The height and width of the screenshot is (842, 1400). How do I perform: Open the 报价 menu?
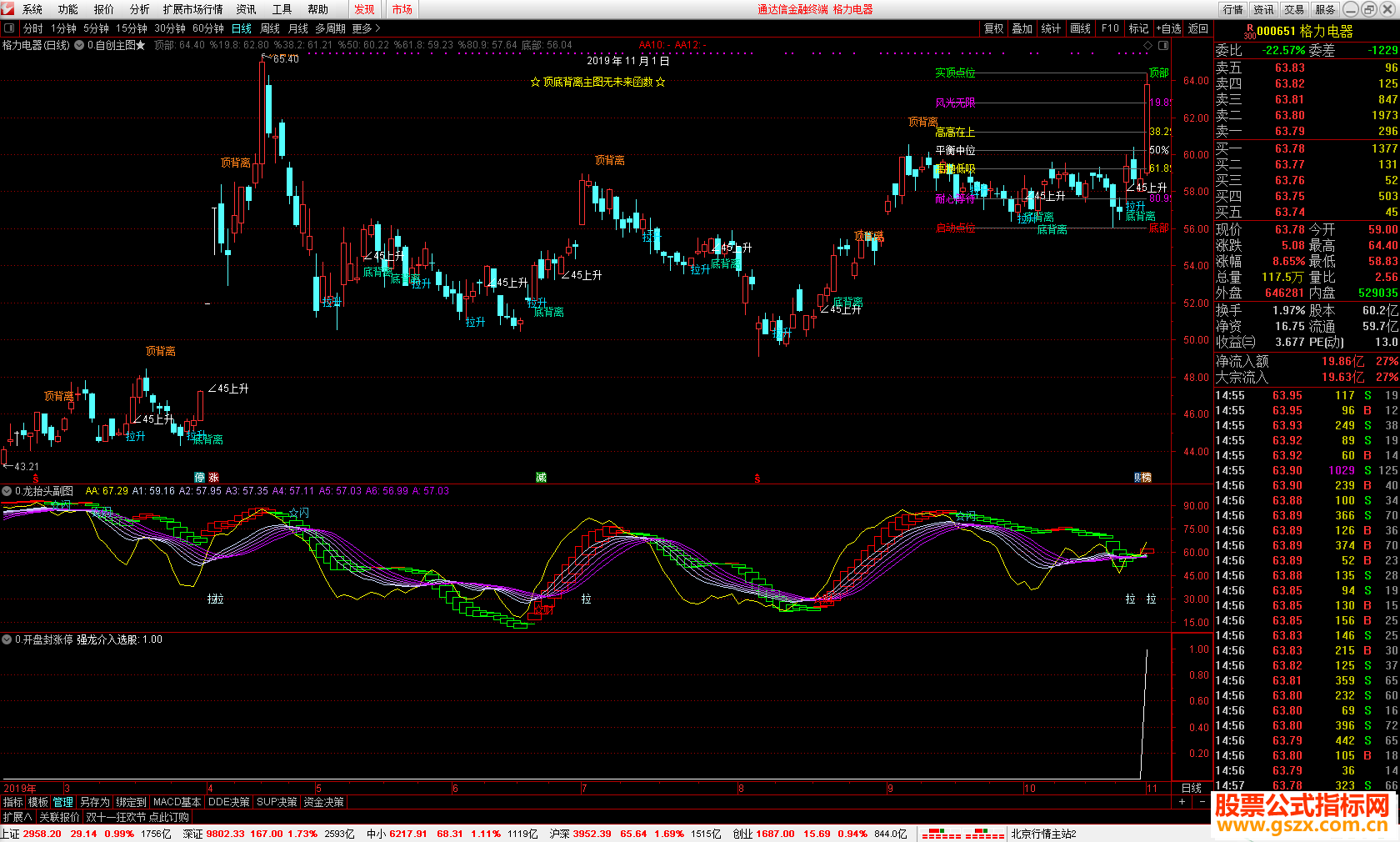pos(103,9)
